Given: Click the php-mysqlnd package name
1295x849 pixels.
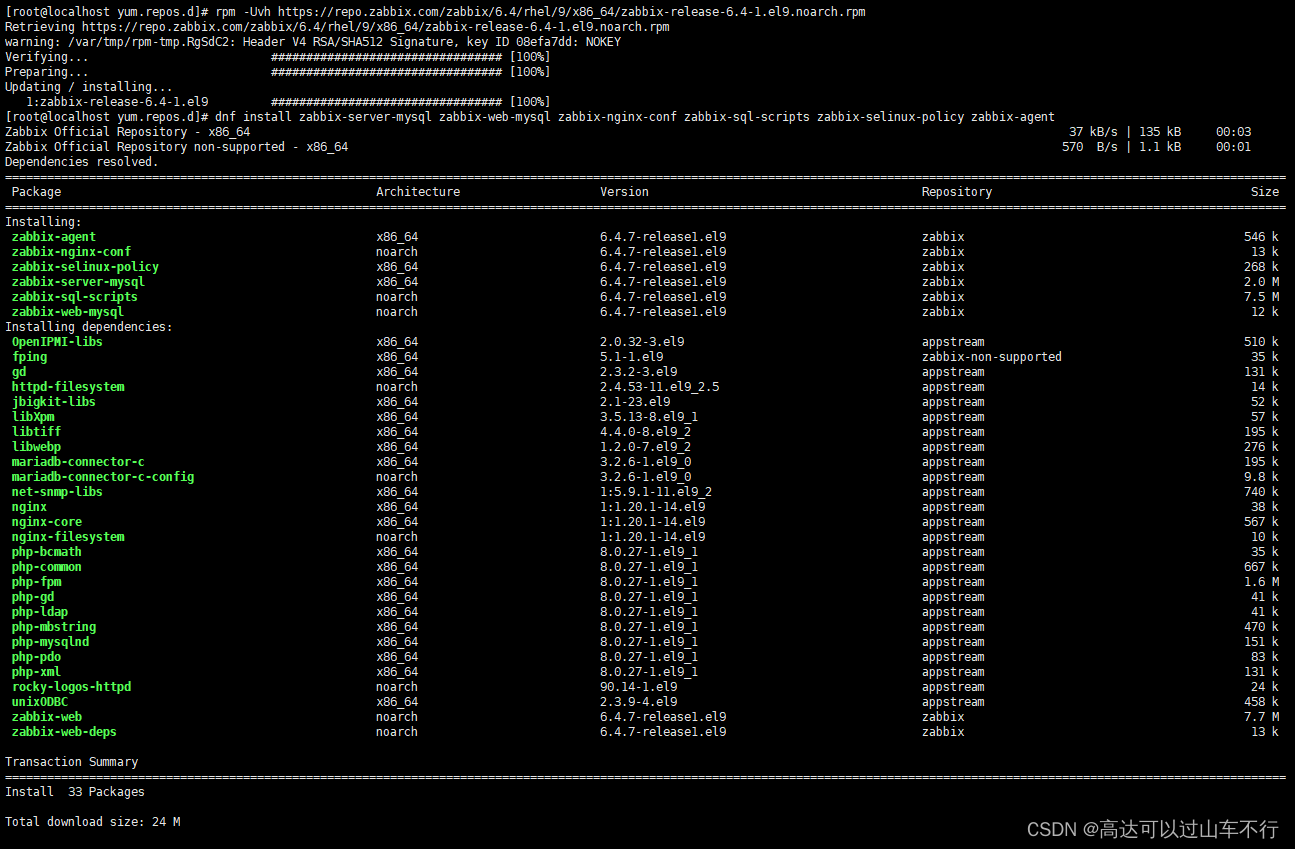Looking at the screenshot, I should (50, 642).
